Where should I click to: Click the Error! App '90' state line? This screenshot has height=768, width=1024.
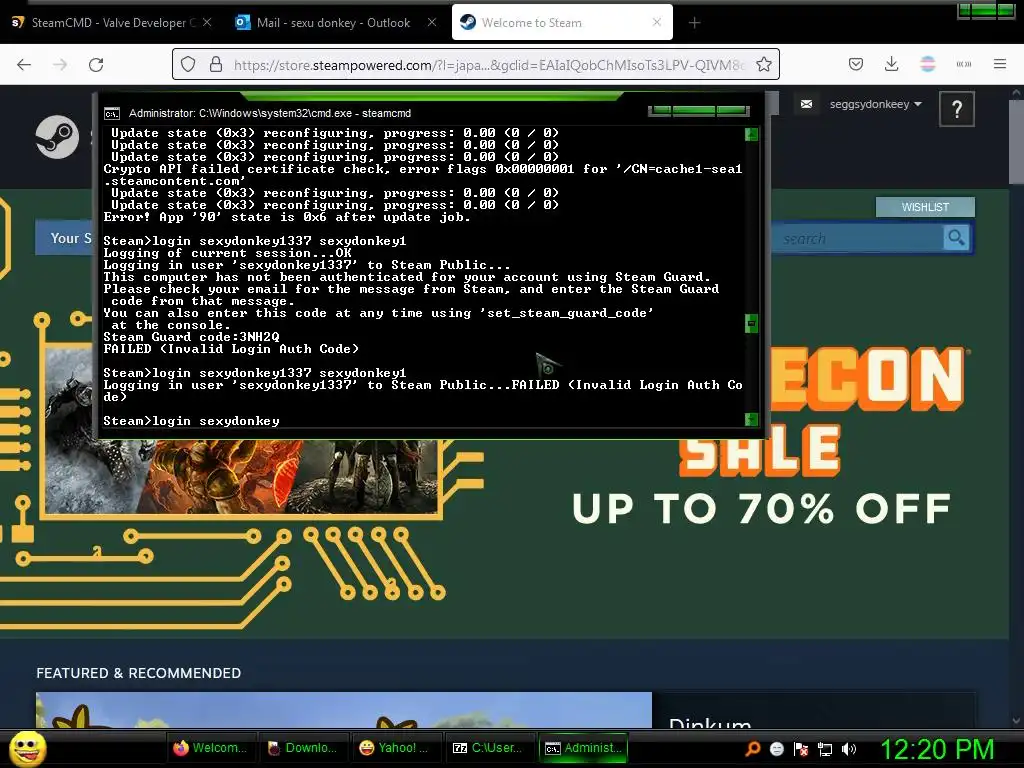(x=287, y=217)
